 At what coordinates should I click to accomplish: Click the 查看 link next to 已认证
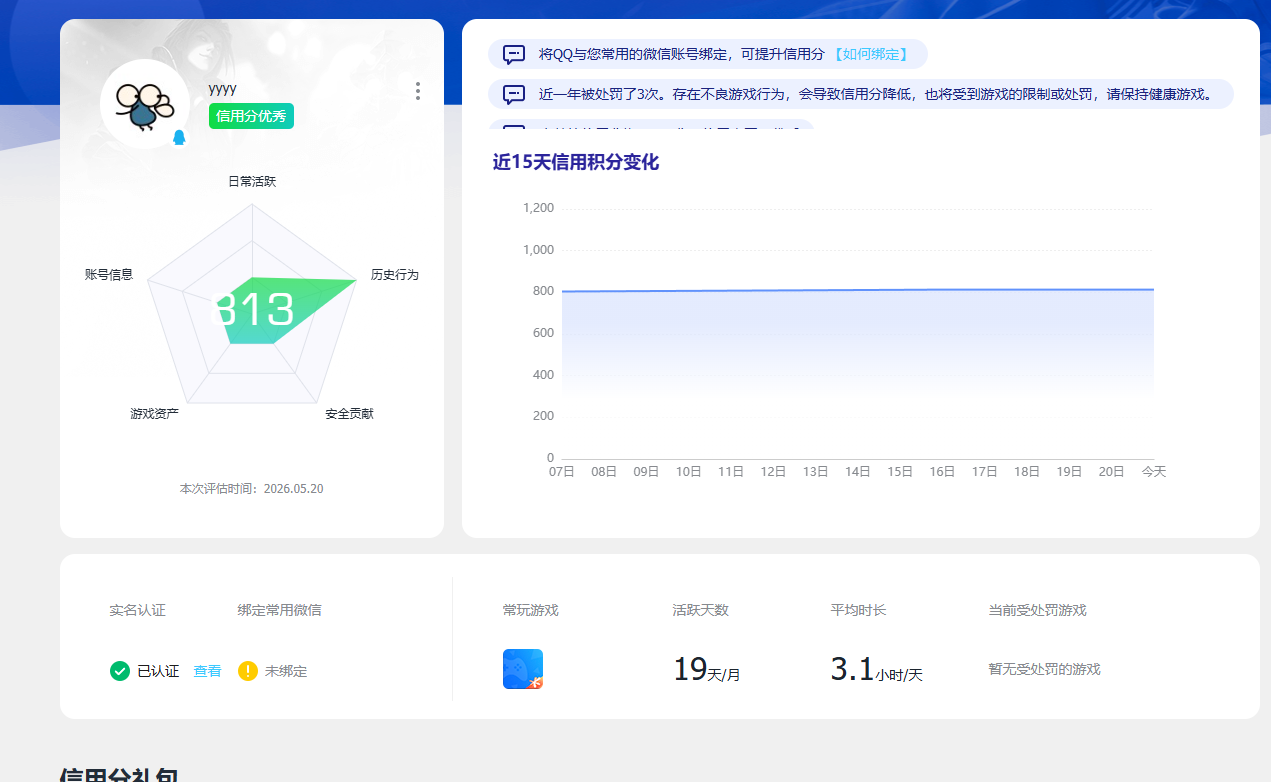[207, 671]
